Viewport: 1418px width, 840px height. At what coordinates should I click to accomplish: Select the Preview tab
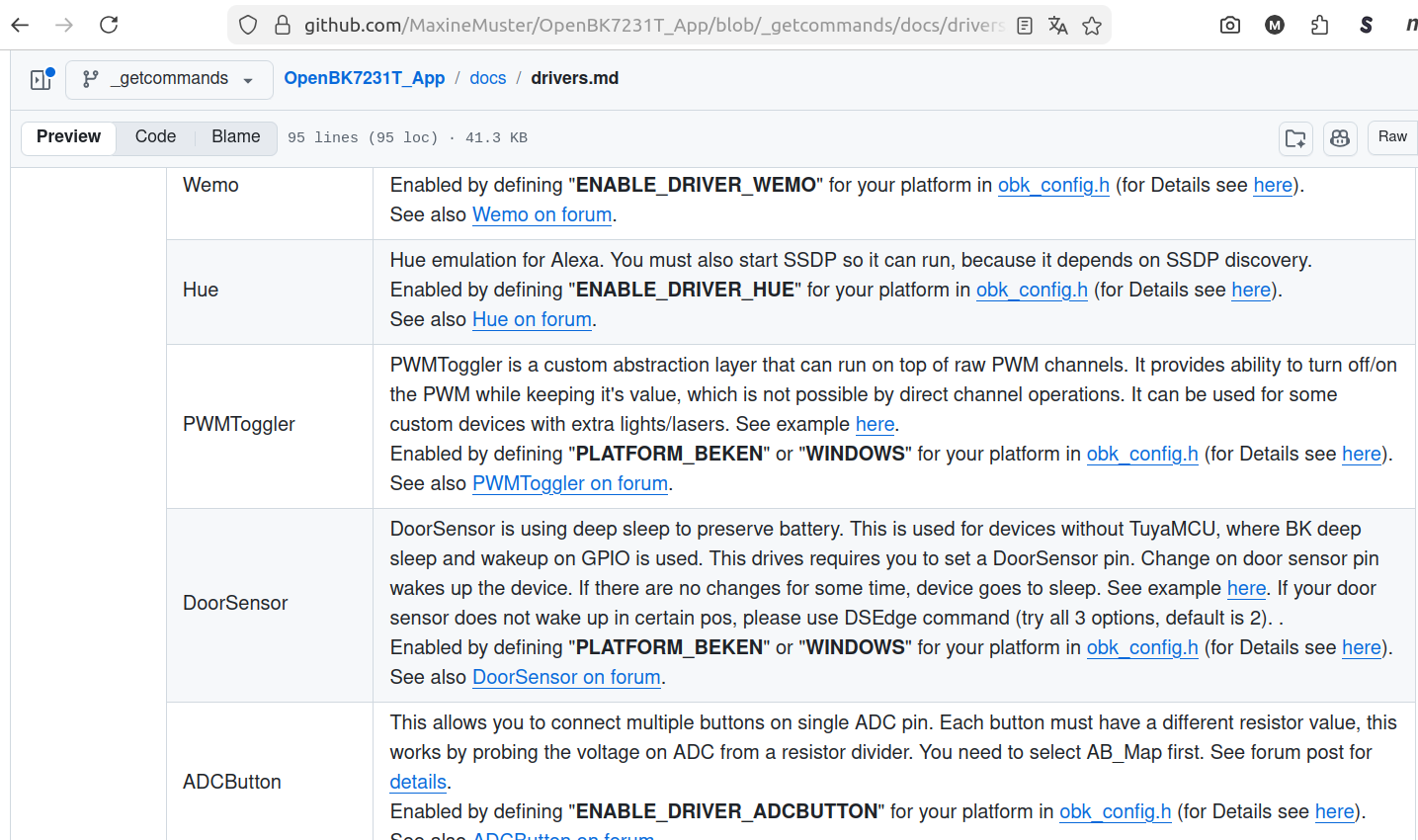pyautogui.click(x=68, y=137)
